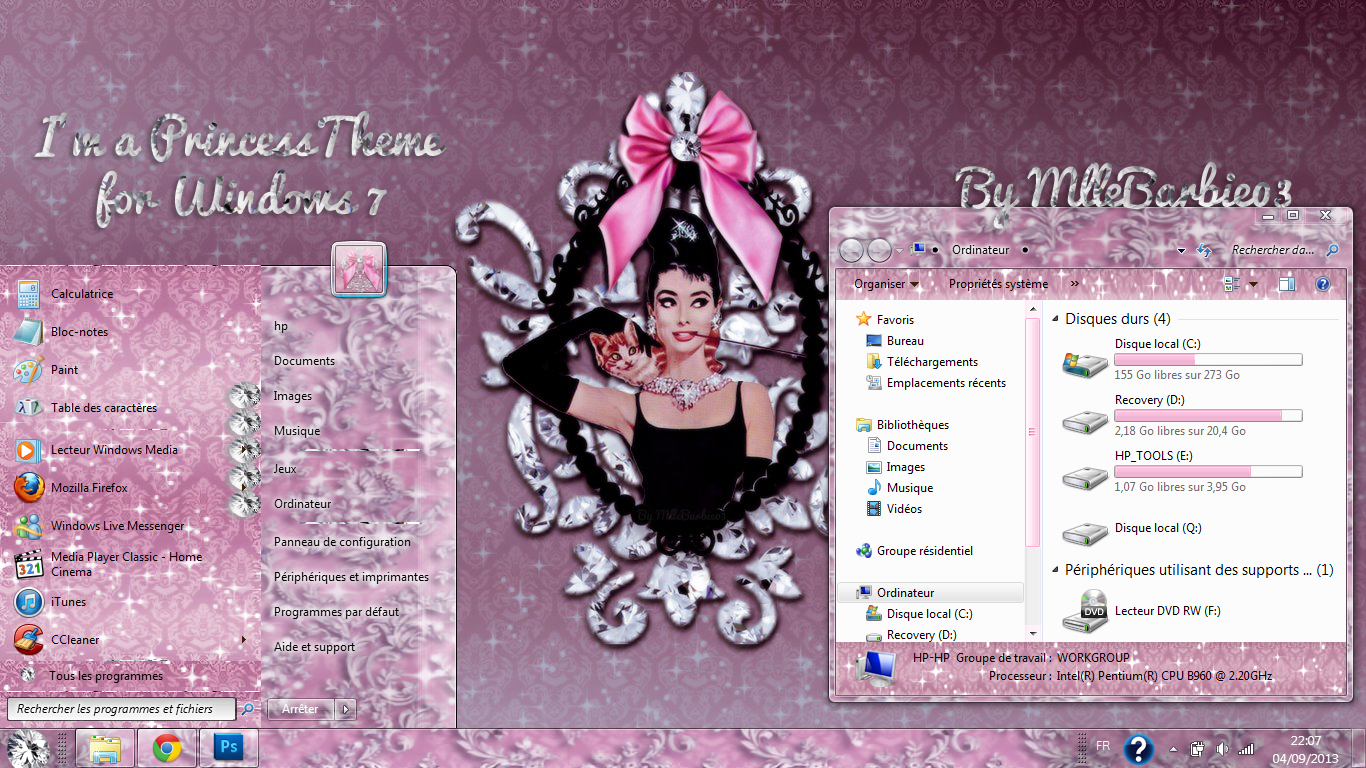Screen dimensions: 1366x768
Task: Focus the Rechercher les programmes et fichiers box
Action: point(122,709)
